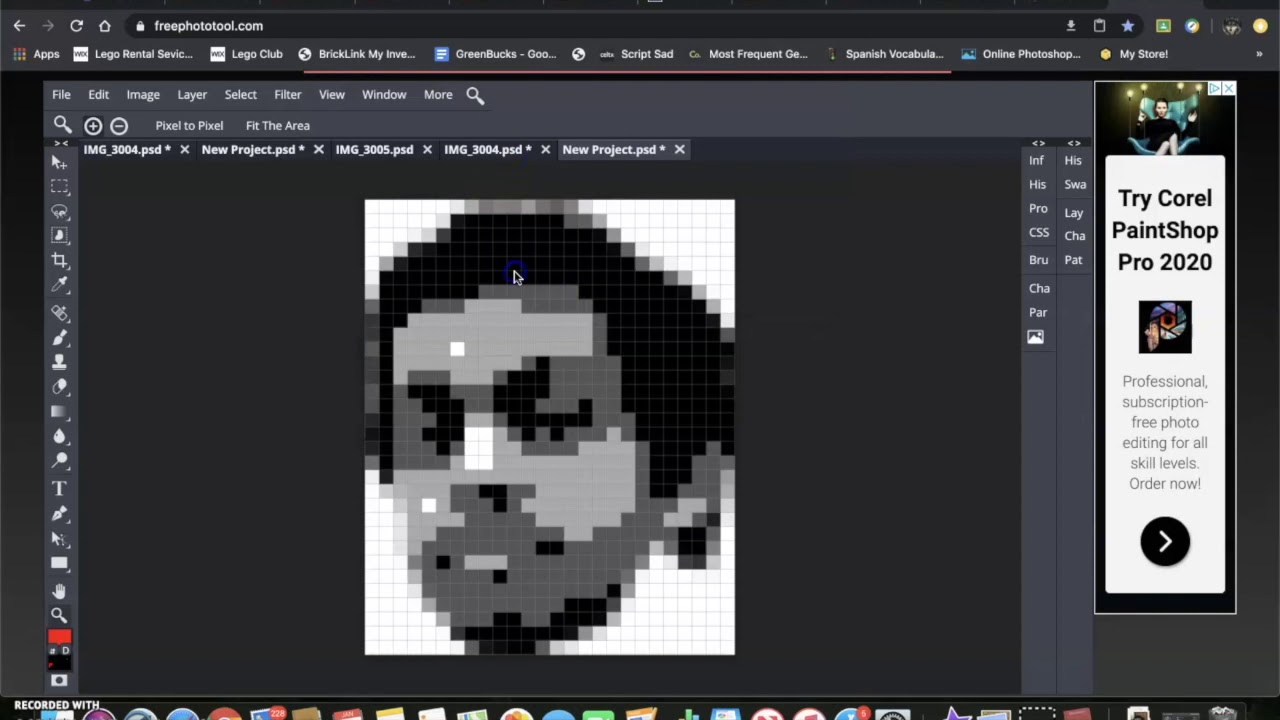
Task: Open the My Store! bookmark
Action: pyautogui.click(x=1134, y=54)
